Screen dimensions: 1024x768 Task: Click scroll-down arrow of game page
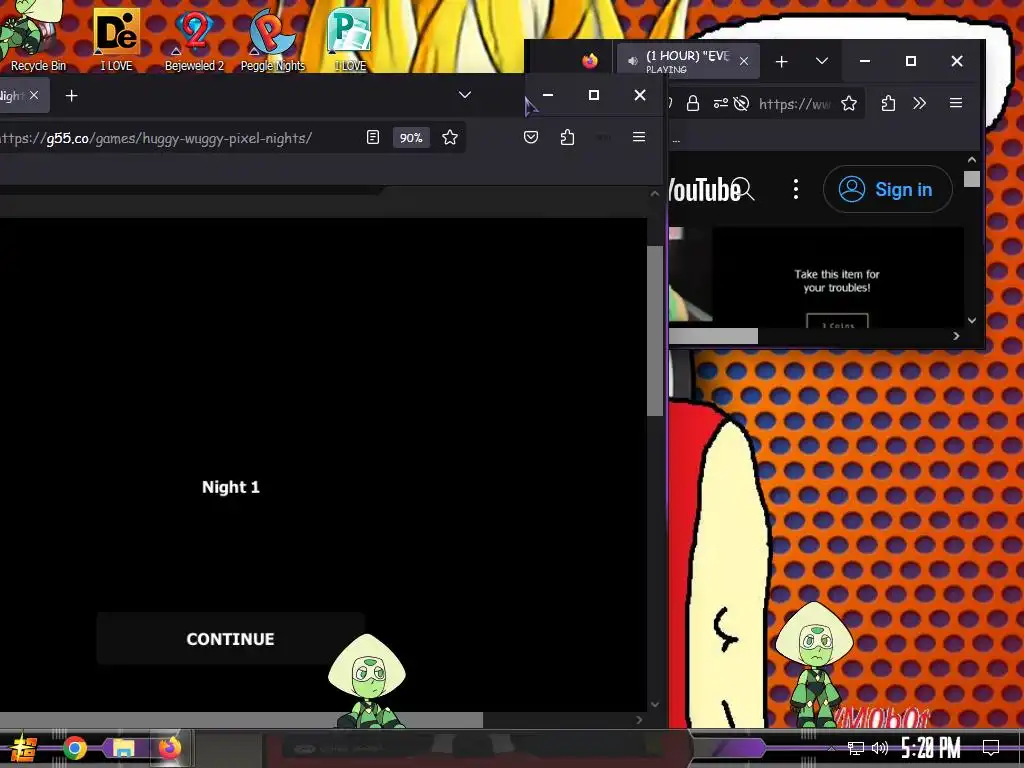(x=655, y=705)
